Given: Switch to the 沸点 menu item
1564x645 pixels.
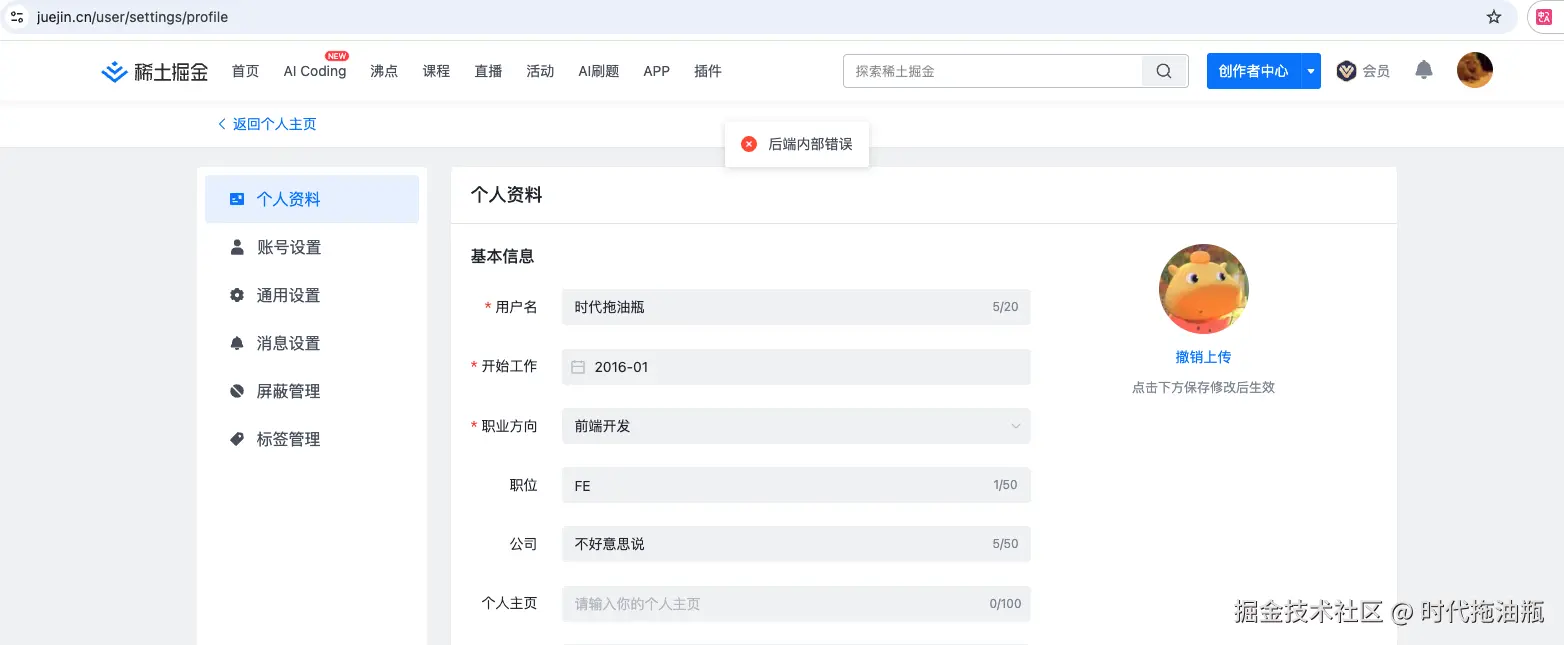Looking at the screenshot, I should click(383, 71).
